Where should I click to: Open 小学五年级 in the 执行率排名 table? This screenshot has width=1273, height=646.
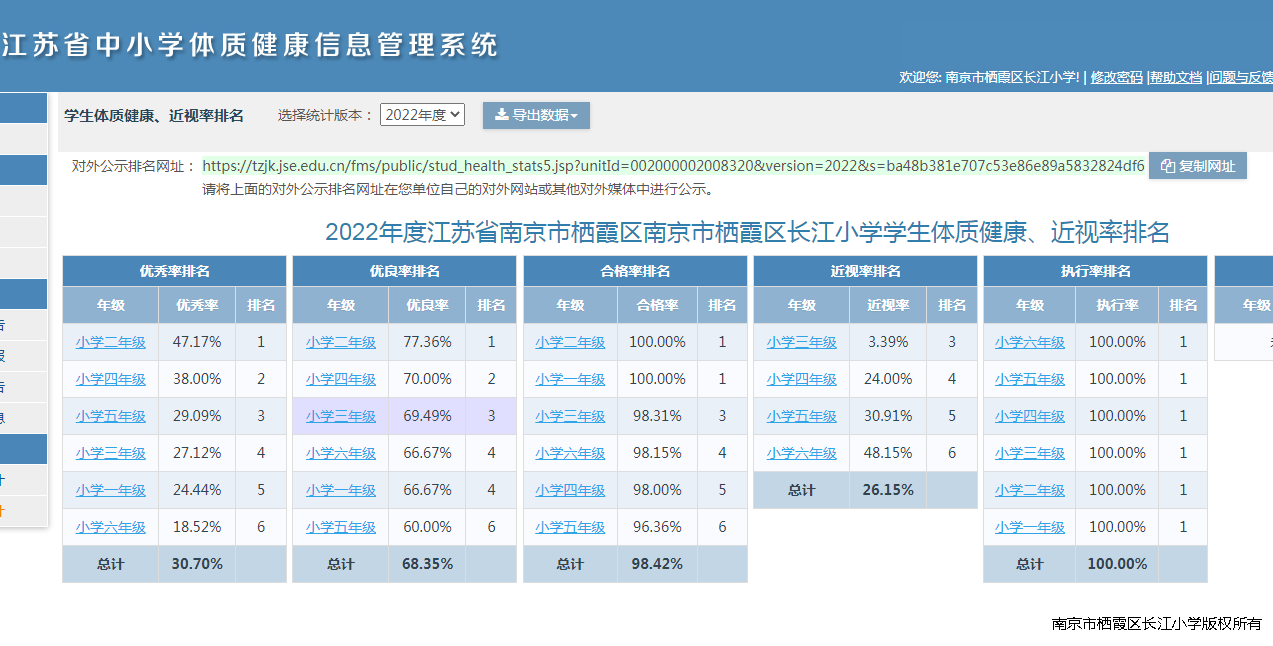coord(1030,379)
